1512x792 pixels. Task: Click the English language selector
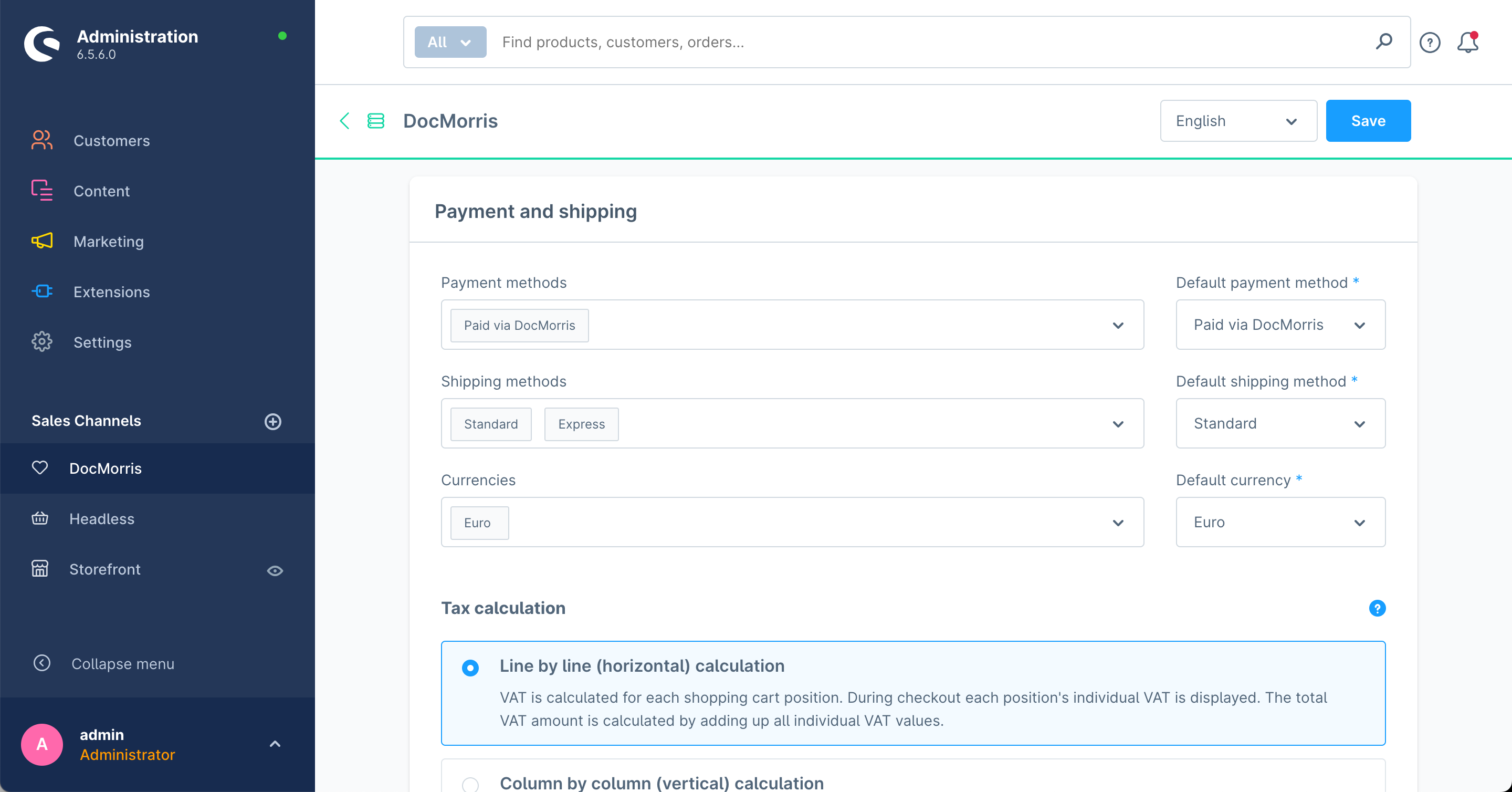point(1237,121)
